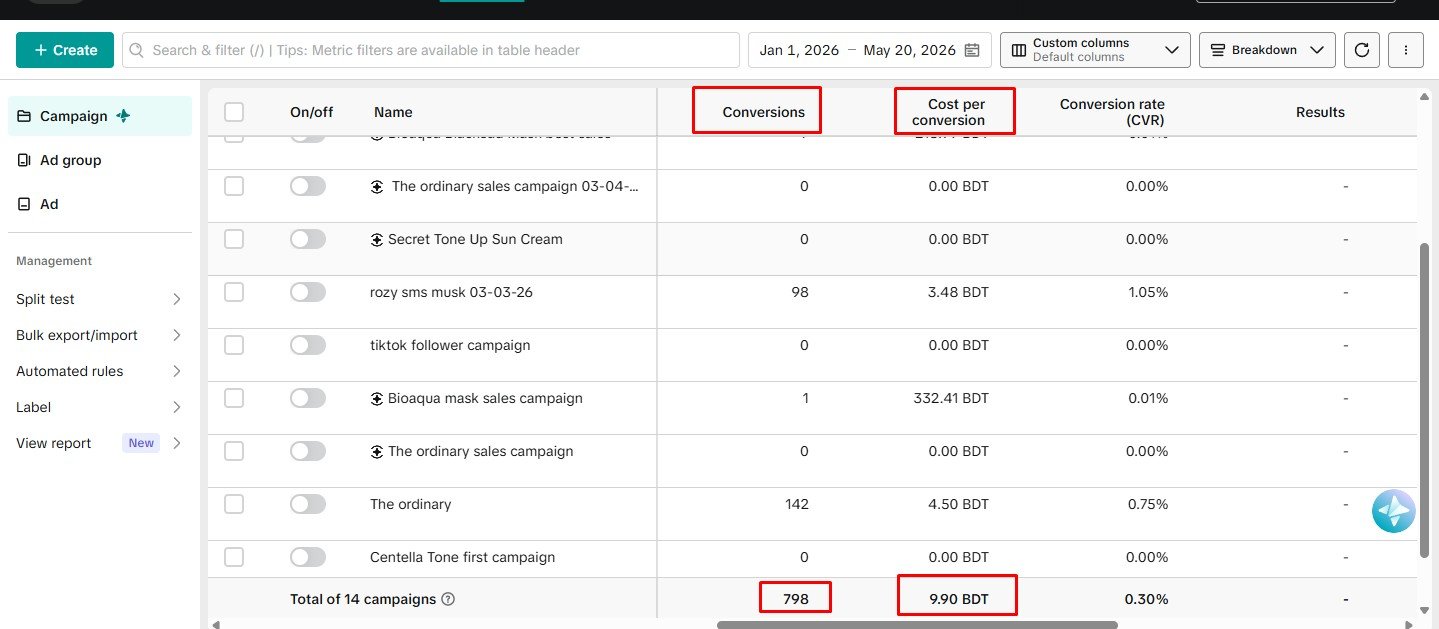Click the Cost per conversion column header
The width and height of the screenshot is (1439, 629).
pyautogui.click(x=949, y=112)
